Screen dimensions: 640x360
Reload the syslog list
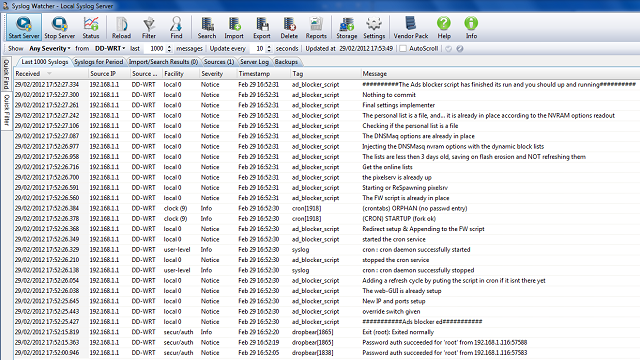click(121, 27)
